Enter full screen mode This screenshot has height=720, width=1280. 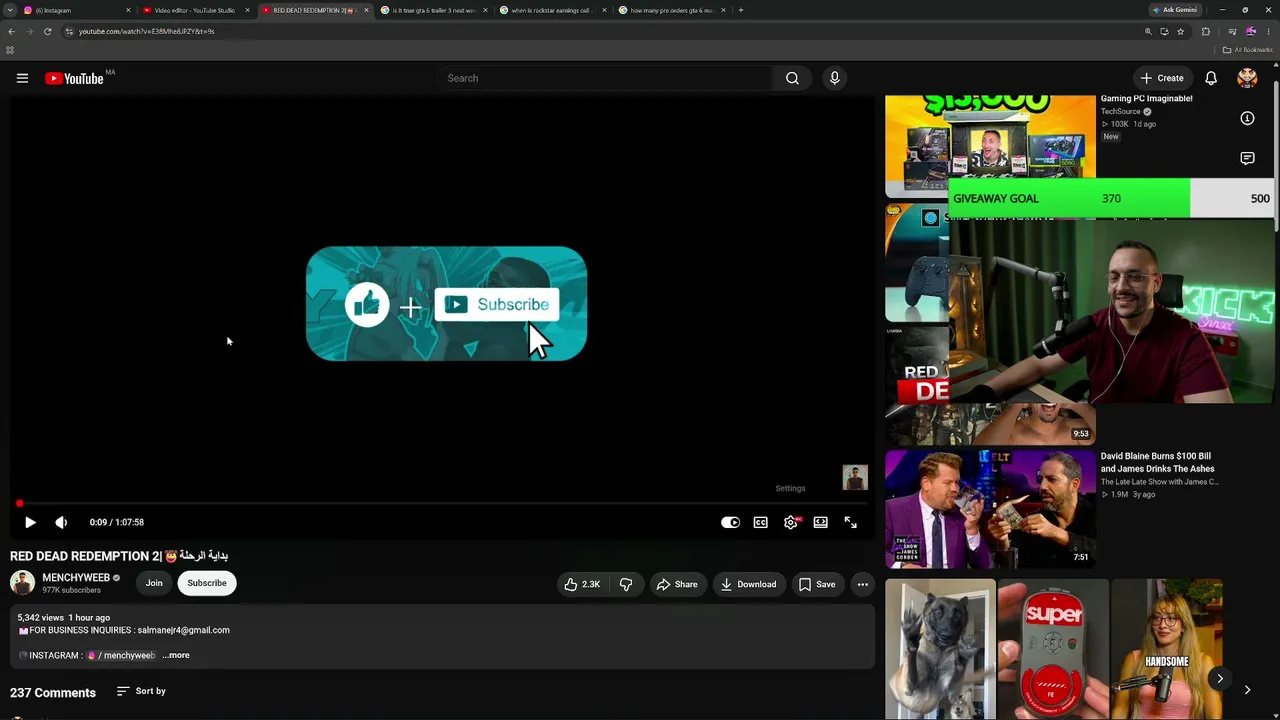tap(851, 522)
